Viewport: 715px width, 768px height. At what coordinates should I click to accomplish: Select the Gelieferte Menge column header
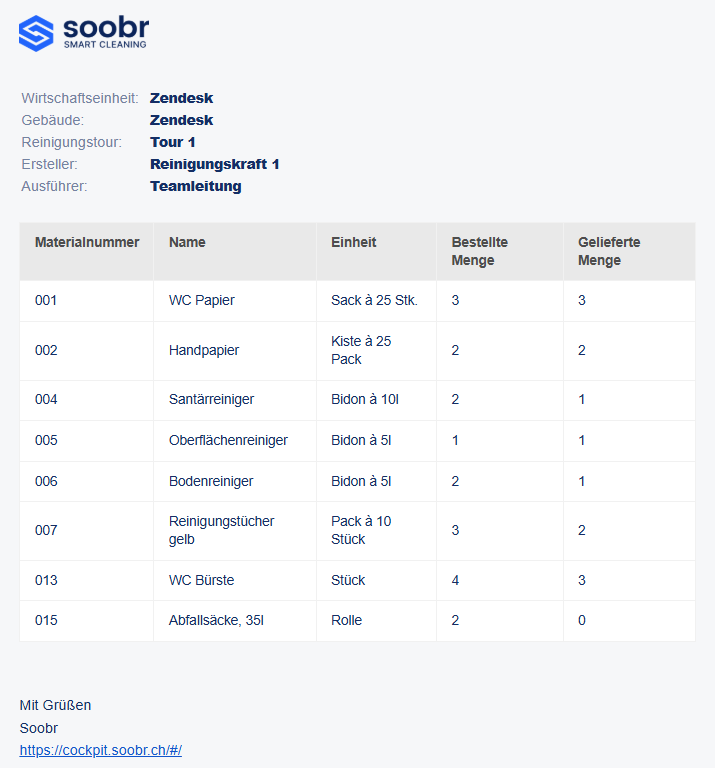point(609,251)
